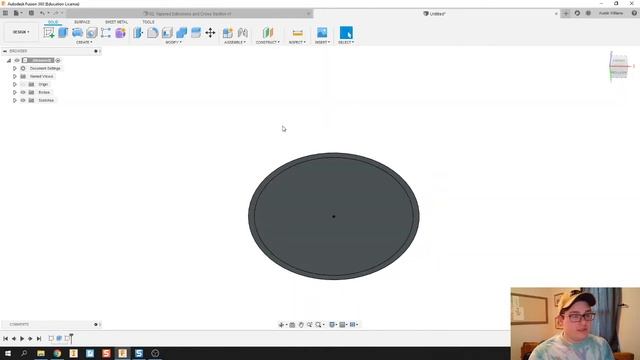The height and width of the screenshot is (360, 640).
Task: Select the Shell tool icon
Action: (x=167, y=33)
